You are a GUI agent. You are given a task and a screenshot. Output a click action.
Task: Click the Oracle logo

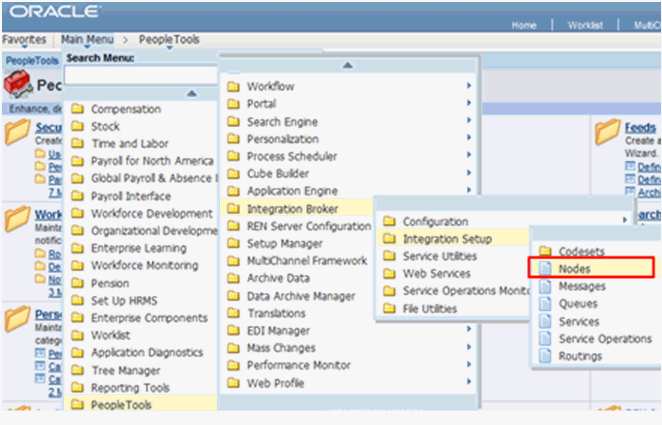55,11
